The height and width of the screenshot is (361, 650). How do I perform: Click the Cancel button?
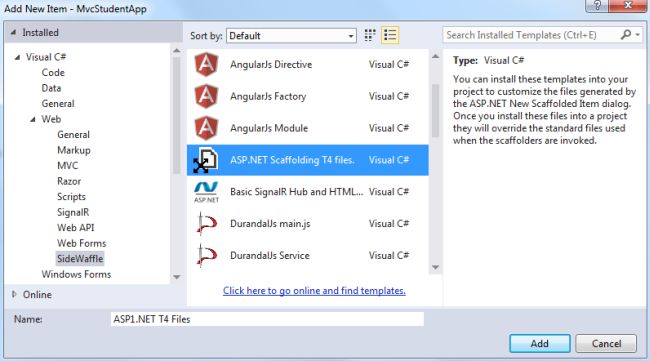[606, 344]
